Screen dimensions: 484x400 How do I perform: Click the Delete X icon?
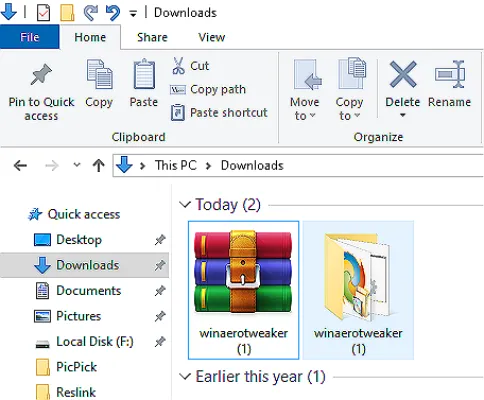(403, 74)
